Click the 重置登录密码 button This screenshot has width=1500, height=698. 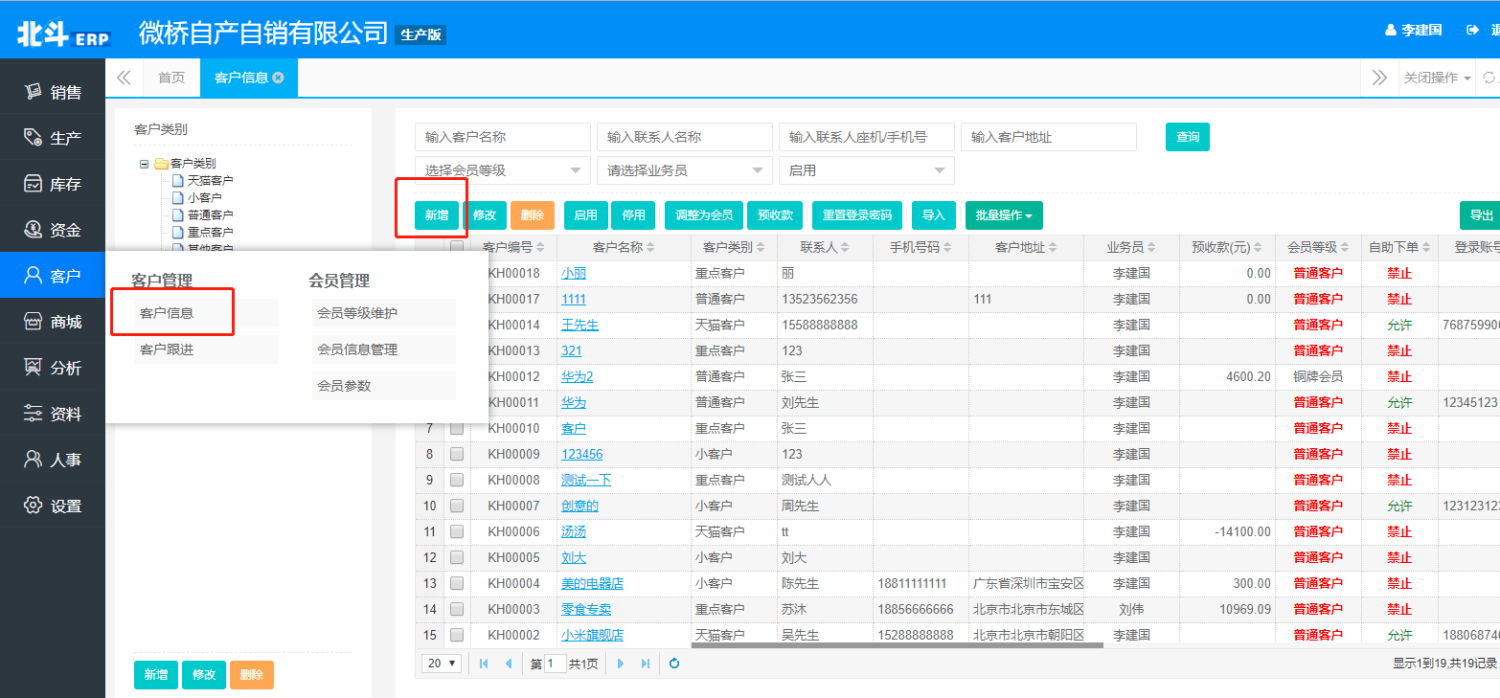[x=857, y=215]
